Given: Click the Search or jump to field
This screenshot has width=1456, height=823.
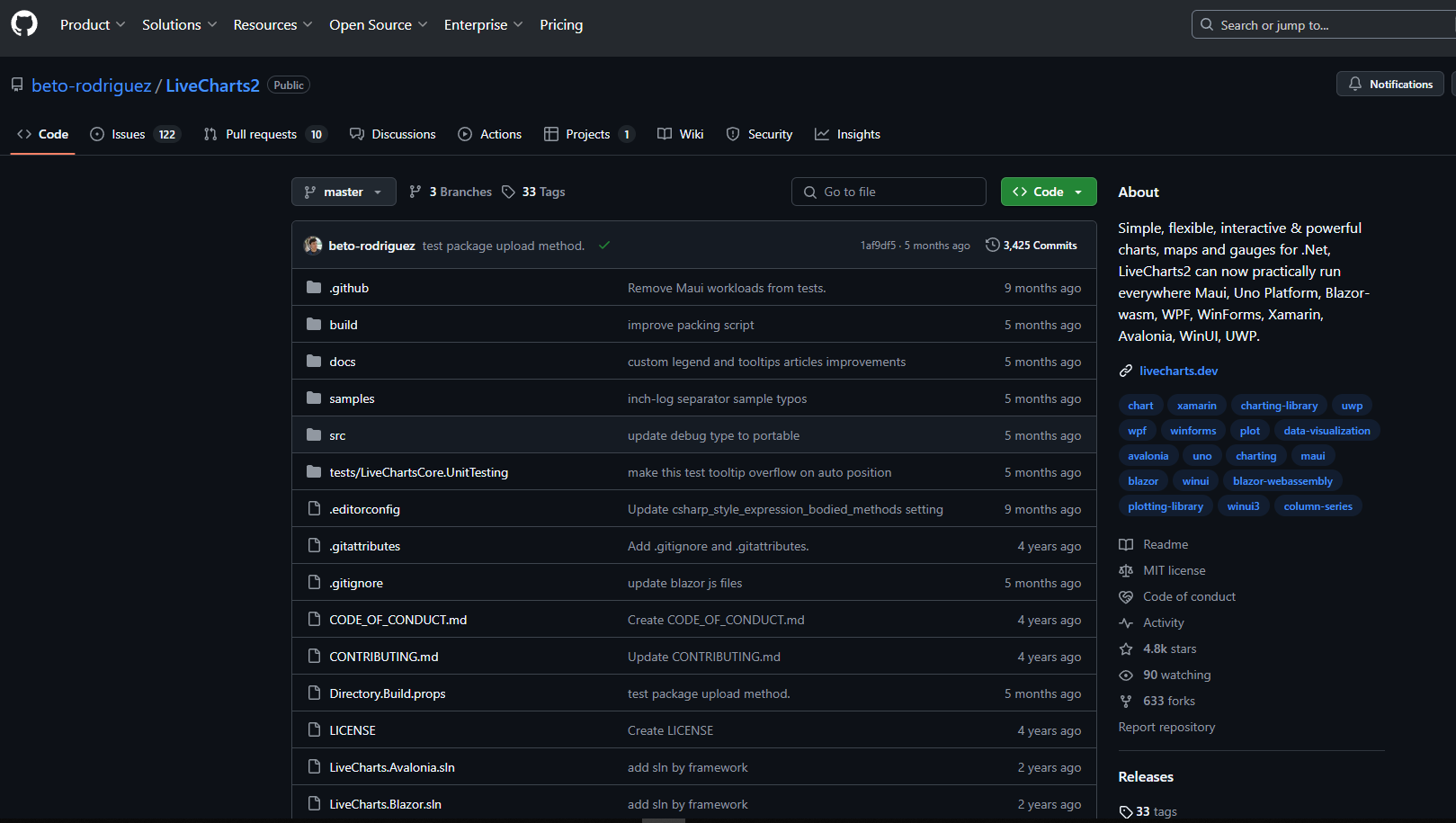Looking at the screenshot, I should pos(1324,24).
